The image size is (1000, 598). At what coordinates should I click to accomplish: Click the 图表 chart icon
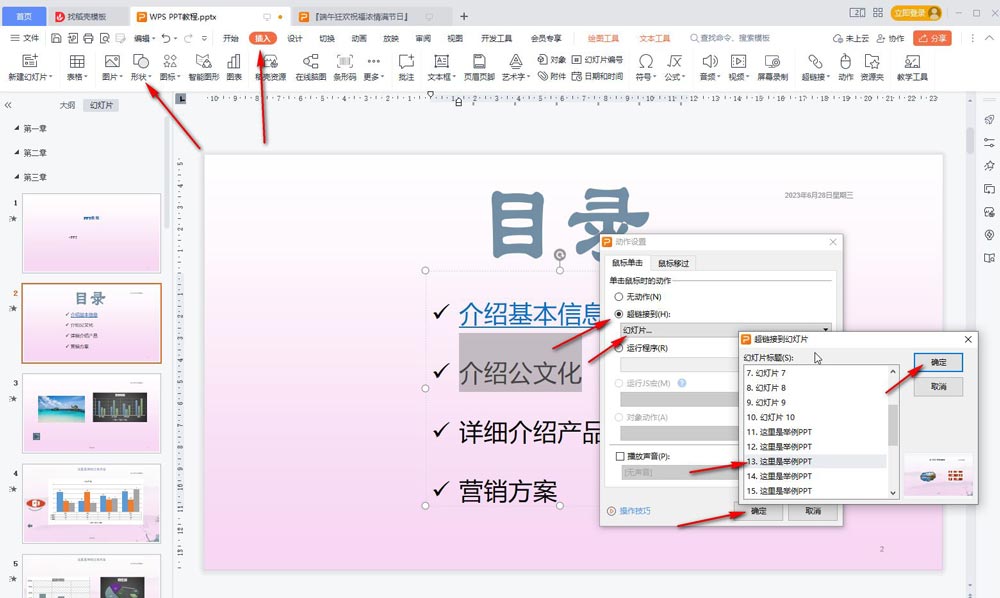pyautogui.click(x=234, y=61)
